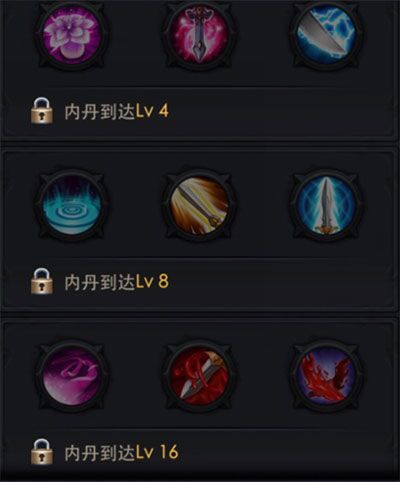Click the padlock beside 内丹到达Lv 8

pyautogui.click(x=42, y=282)
